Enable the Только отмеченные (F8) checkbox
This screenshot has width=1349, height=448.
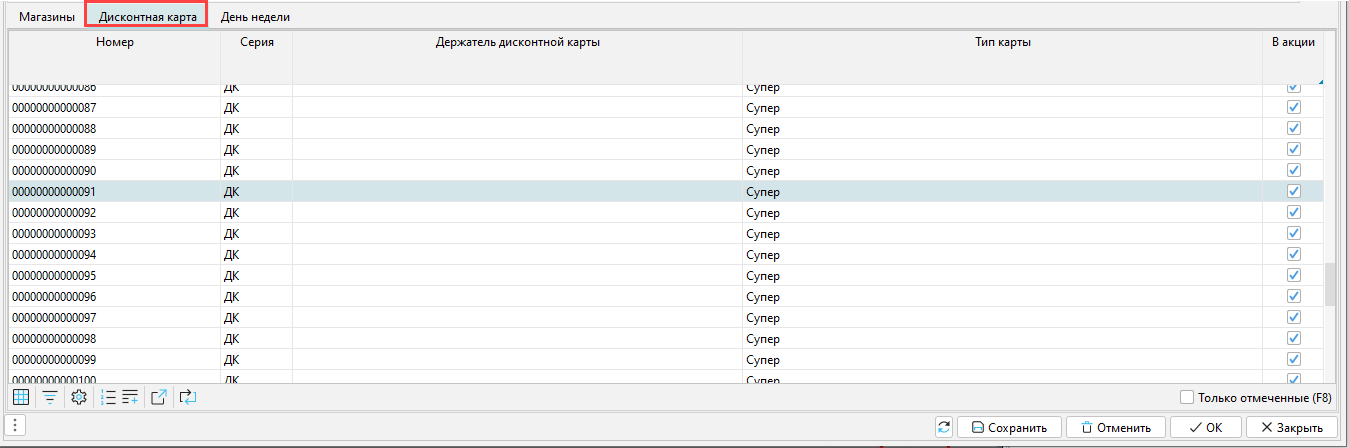click(1187, 397)
